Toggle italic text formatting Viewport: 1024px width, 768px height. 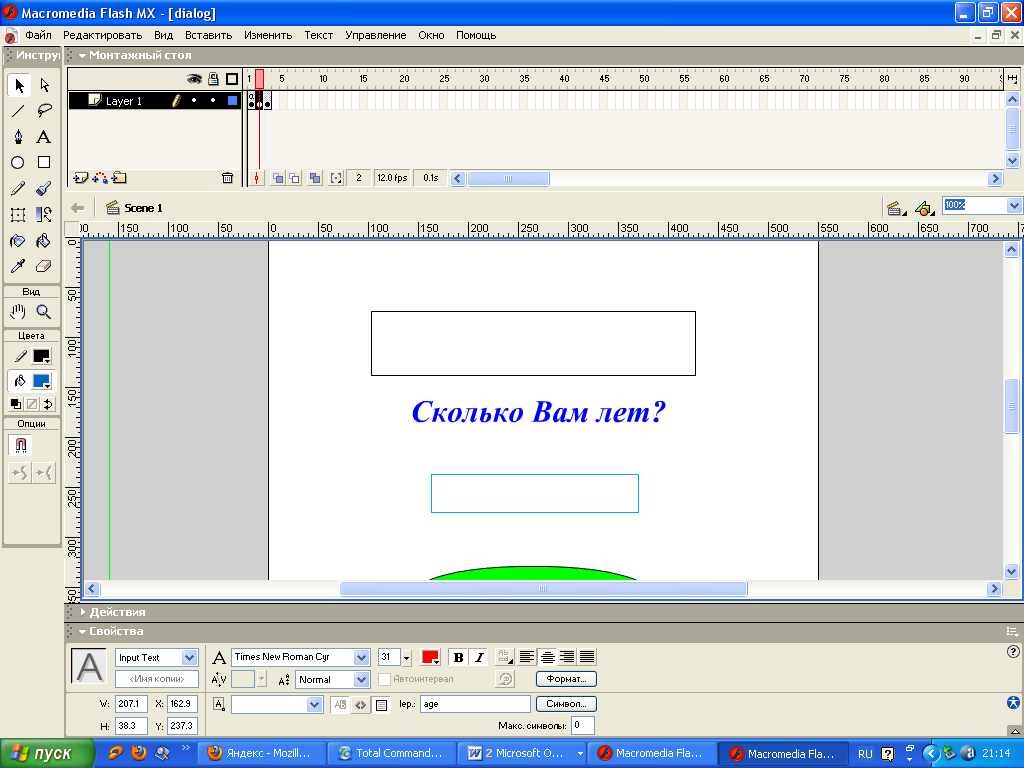click(x=479, y=657)
